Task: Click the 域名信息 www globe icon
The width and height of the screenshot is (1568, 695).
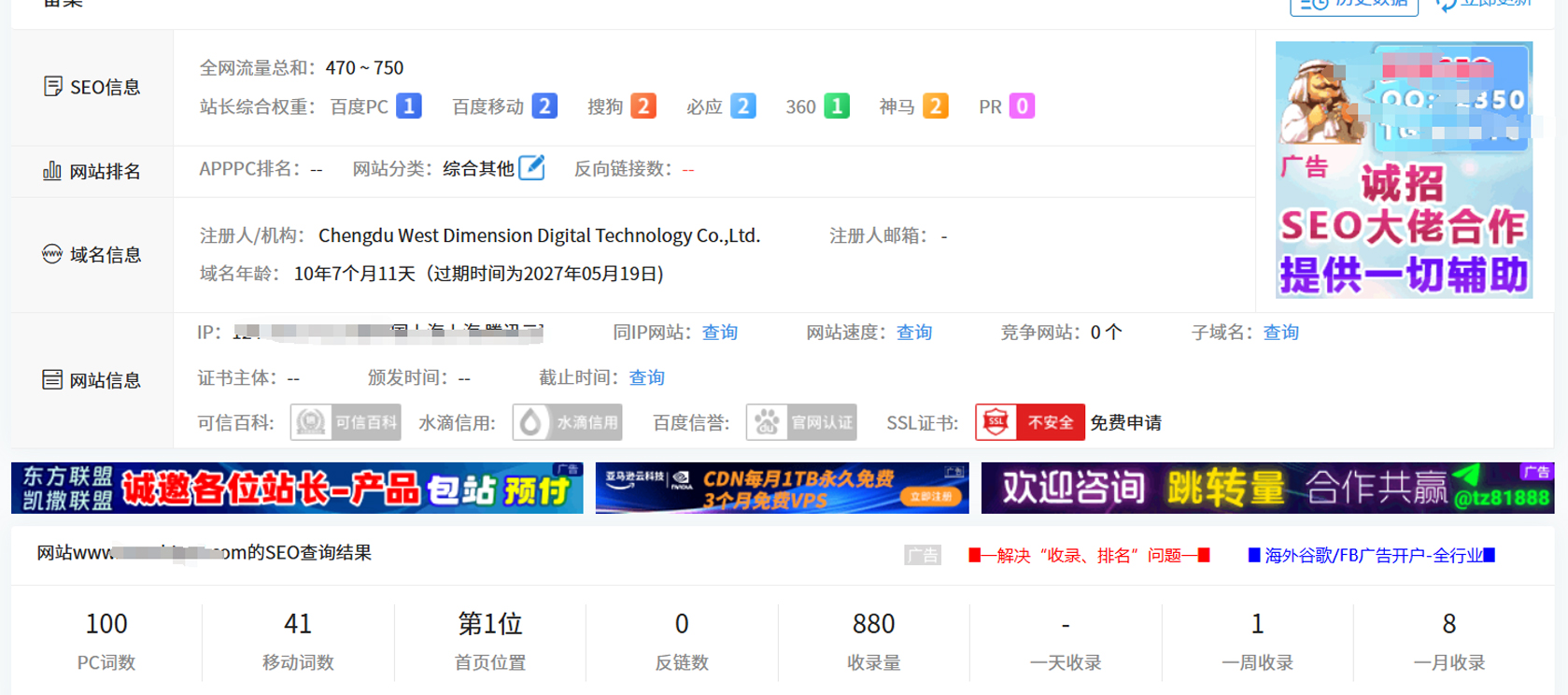Action: coord(52,254)
